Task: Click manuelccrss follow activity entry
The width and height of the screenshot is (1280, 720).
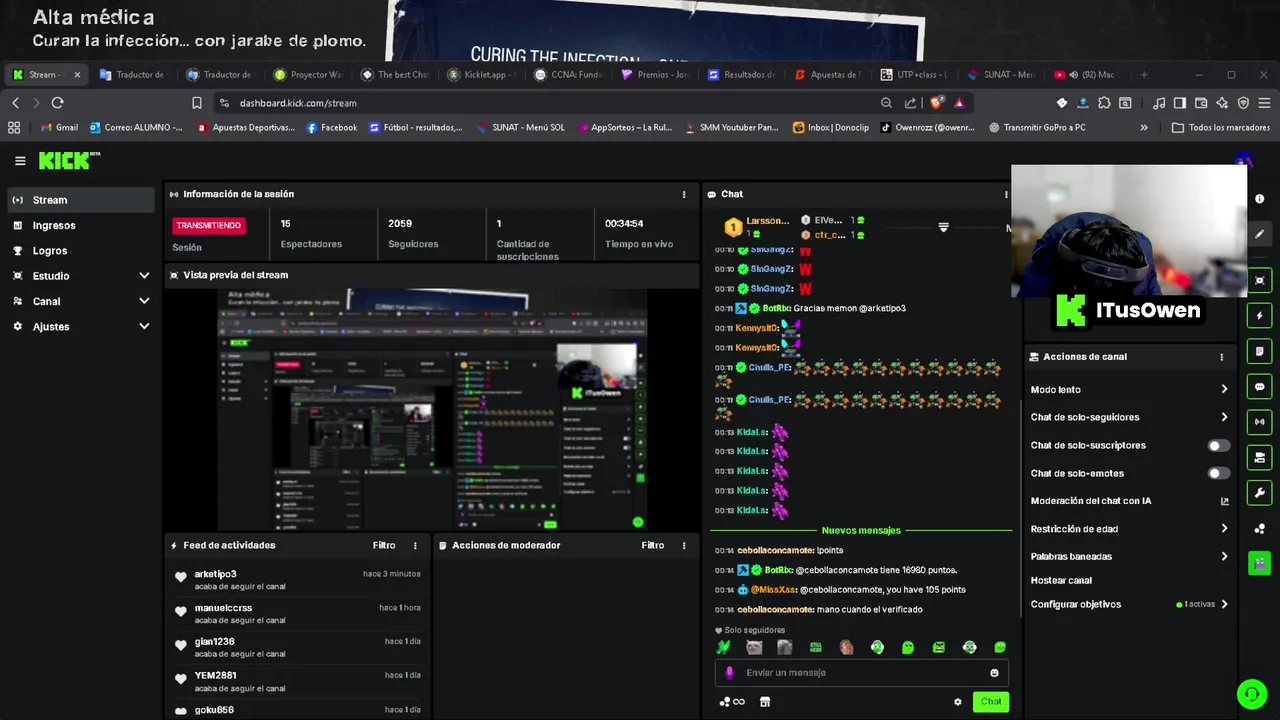Action: (298, 614)
